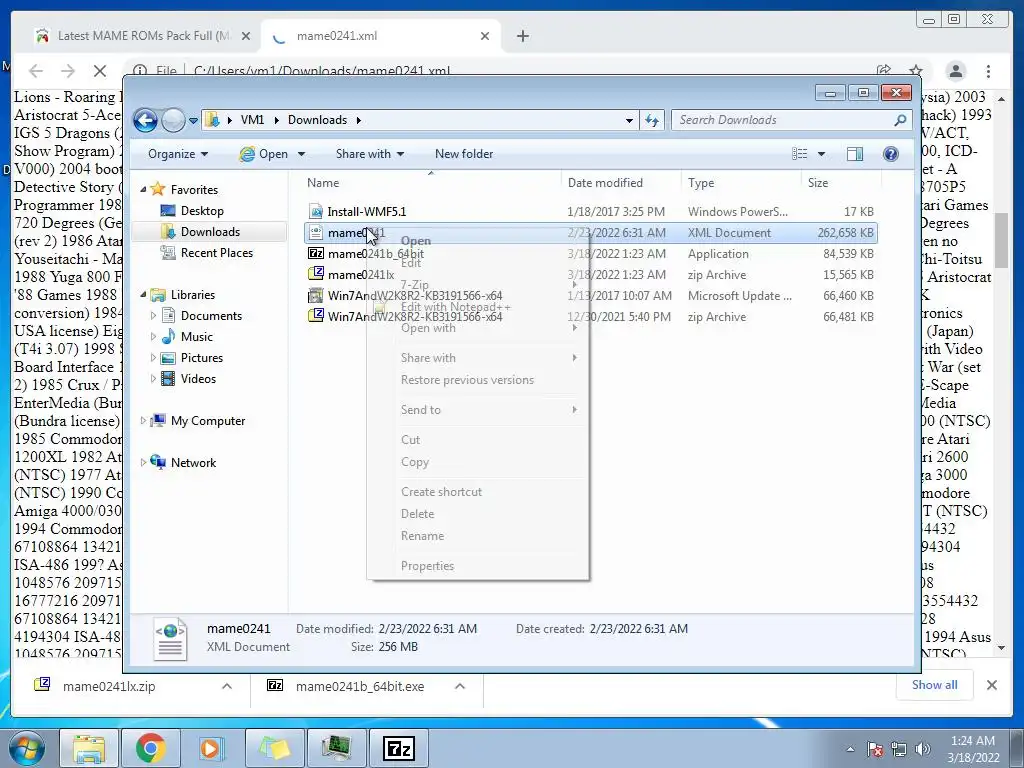Select Recent Places in Favorites
The height and width of the screenshot is (768, 1024).
coord(216,253)
